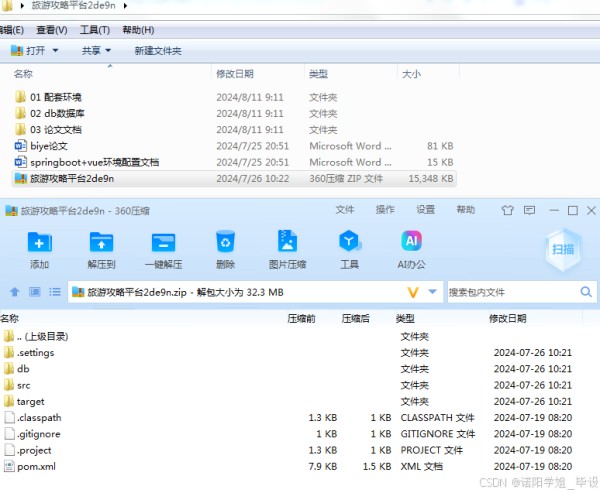Click the 解压到 (extract to) icon
This screenshot has height=493, width=600.
(x=101, y=242)
